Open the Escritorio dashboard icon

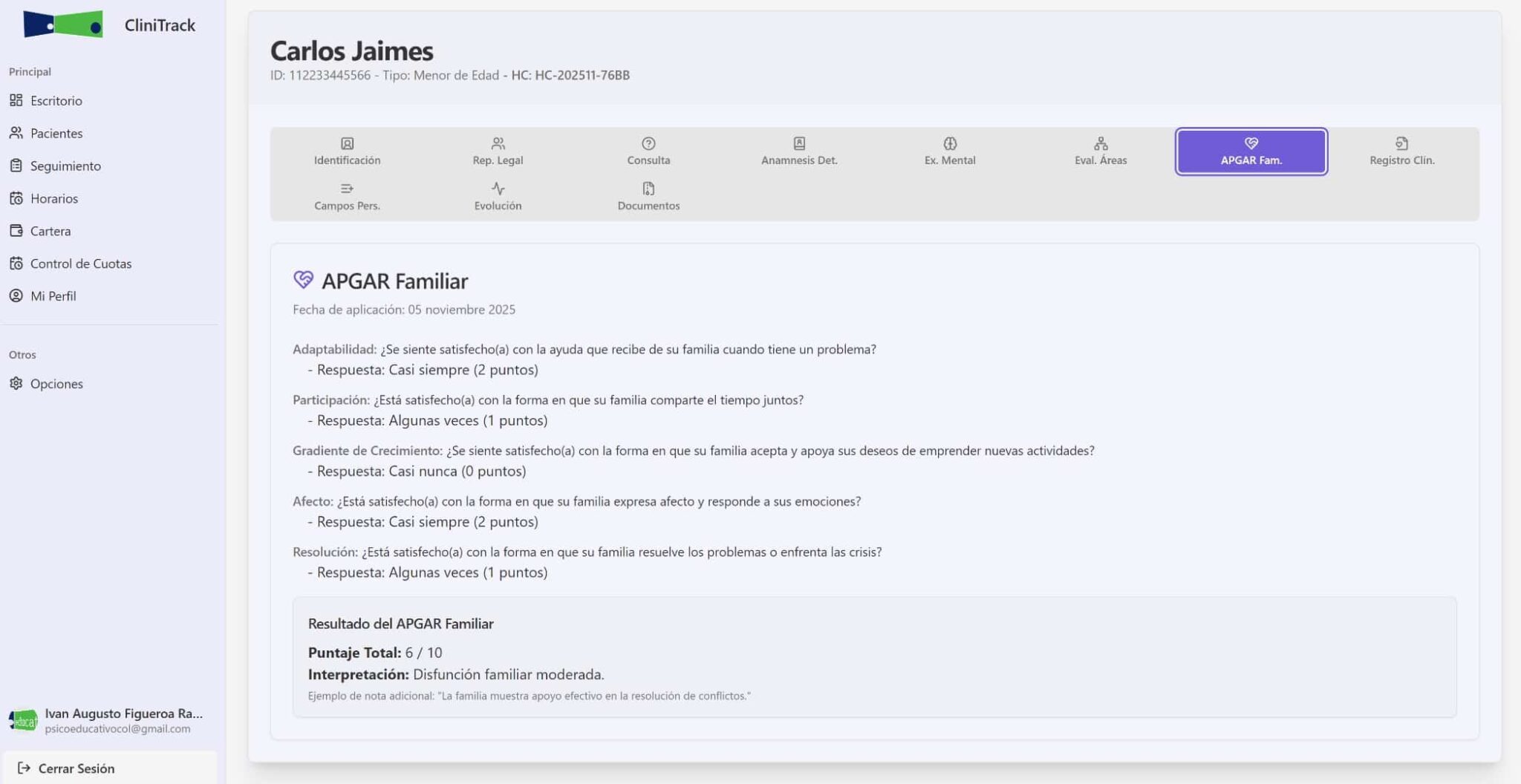(x=16, y=100)
